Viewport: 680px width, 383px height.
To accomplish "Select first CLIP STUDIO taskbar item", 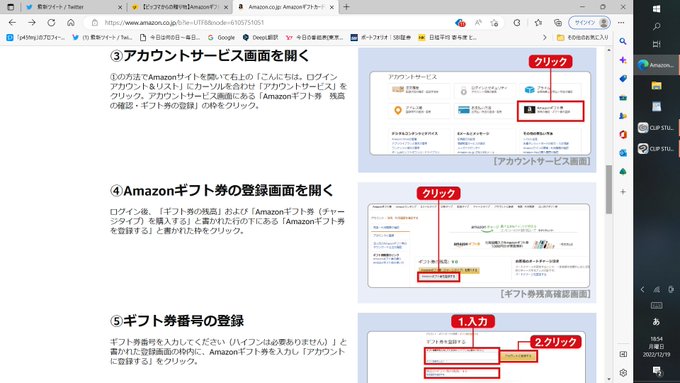I will click(x=657, y=128).
